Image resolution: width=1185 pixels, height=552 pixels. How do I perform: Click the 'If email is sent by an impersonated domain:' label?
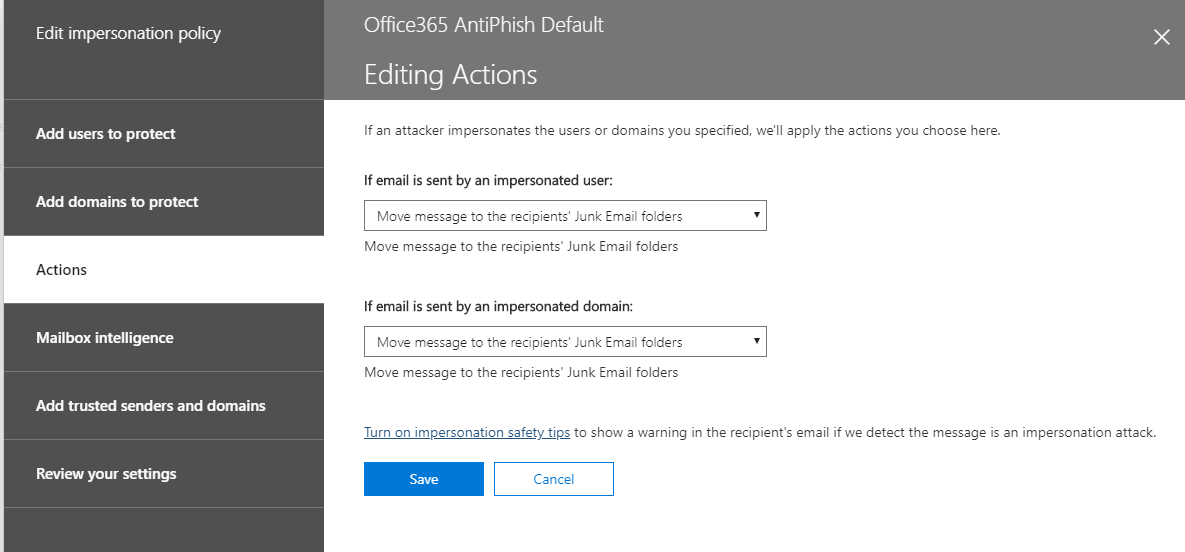coord(499,307)
